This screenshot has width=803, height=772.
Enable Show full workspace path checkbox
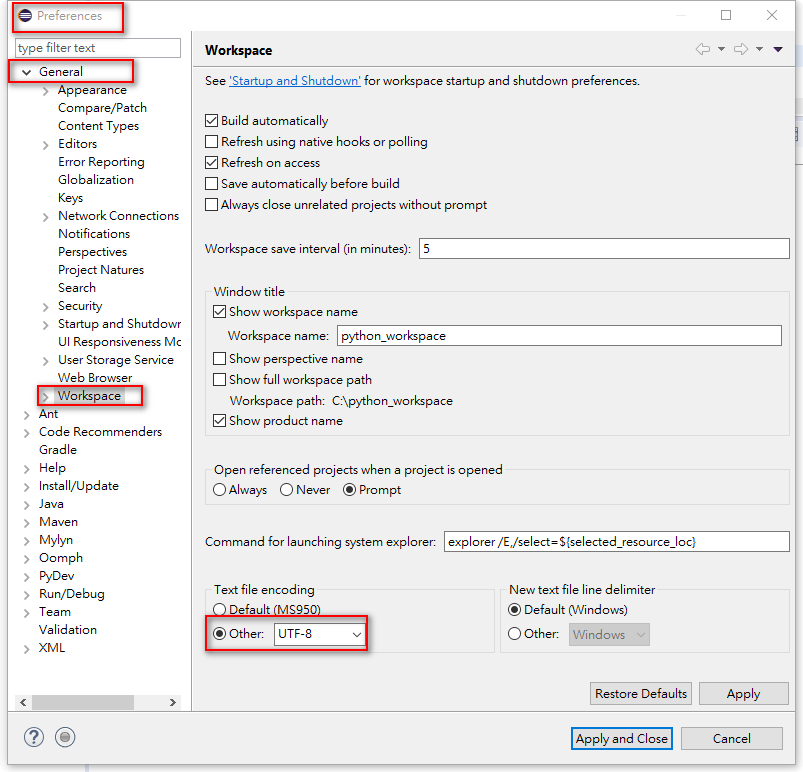219,380
